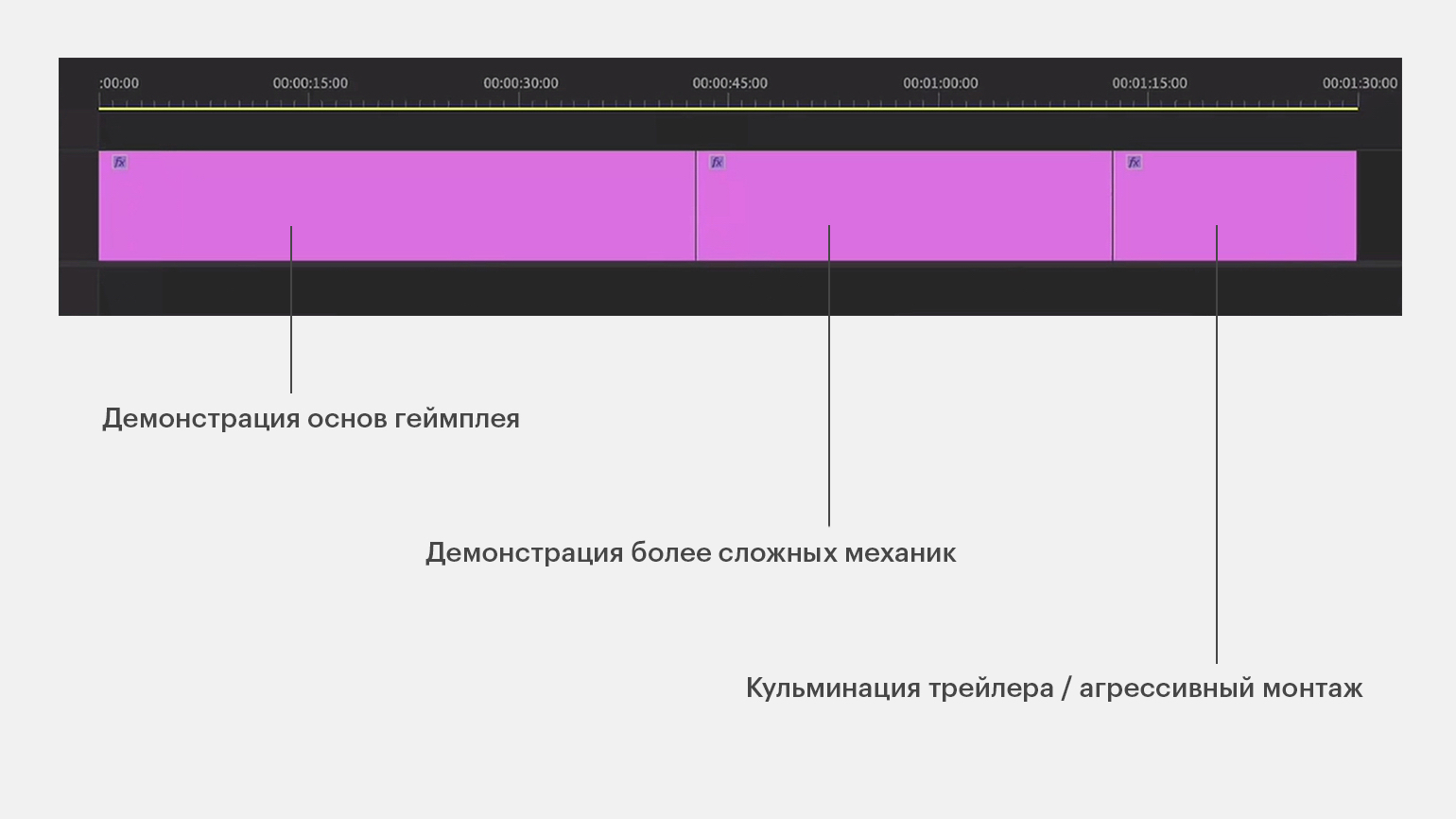Click the fx badge on the first clip

click(119, 163)
